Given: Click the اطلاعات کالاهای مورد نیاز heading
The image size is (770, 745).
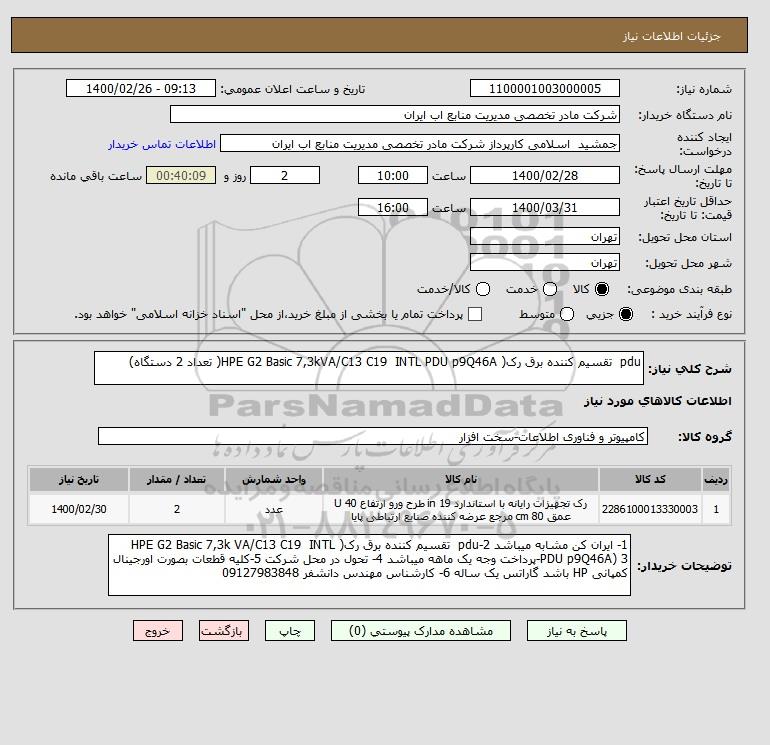Looking at the screenshot, I should point(658,401).
